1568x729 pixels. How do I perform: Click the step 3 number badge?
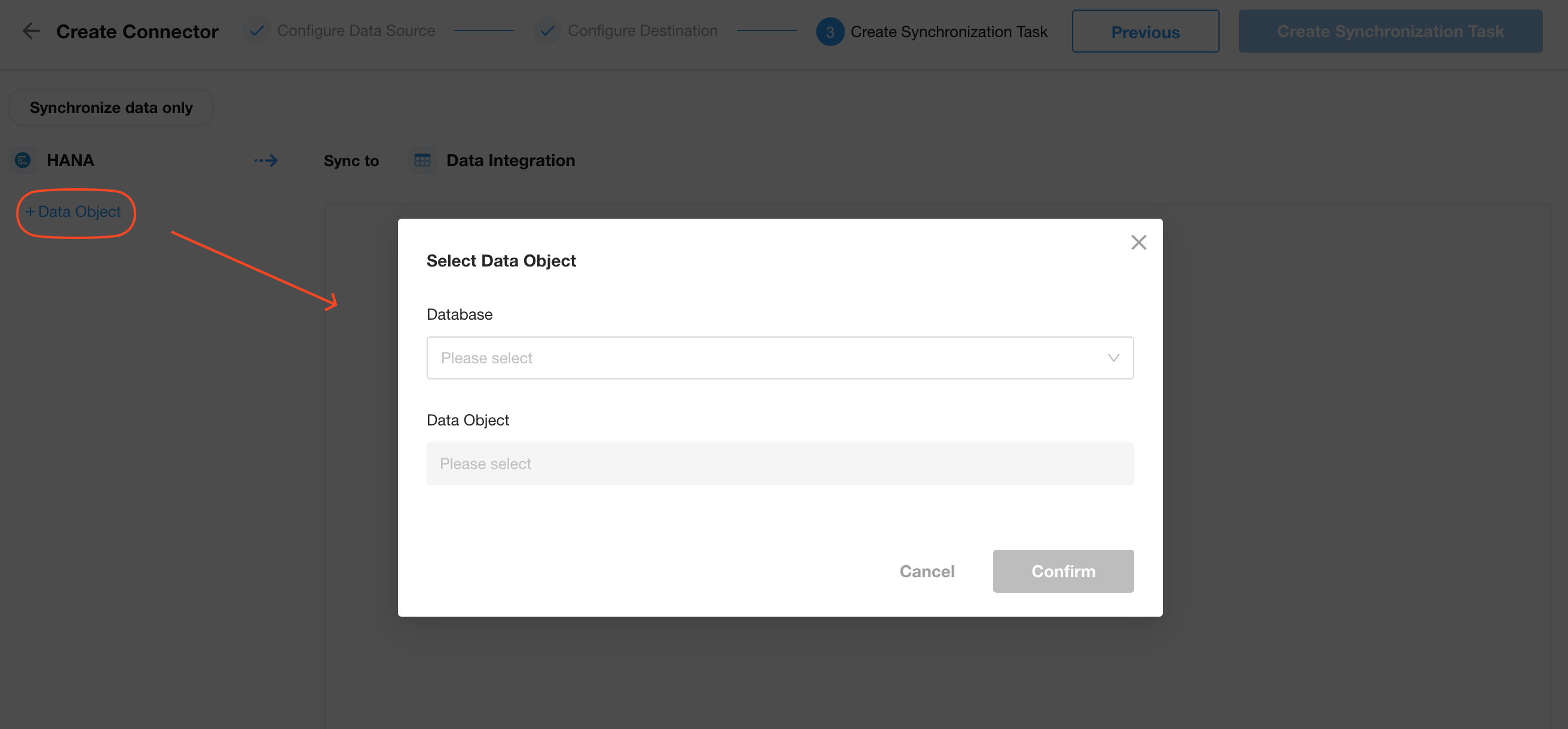click(x=829, y=32)
